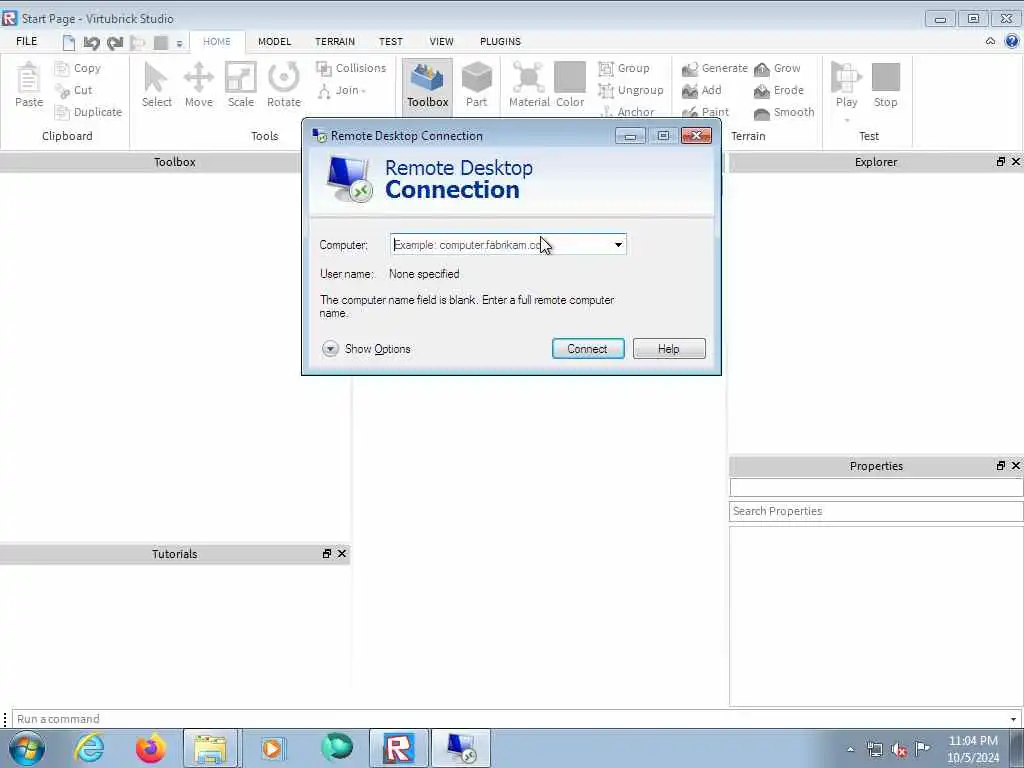The image size is (1024, 768).
Task: Open the Computer combo box dropdown arrow
Action: point(618,245)
